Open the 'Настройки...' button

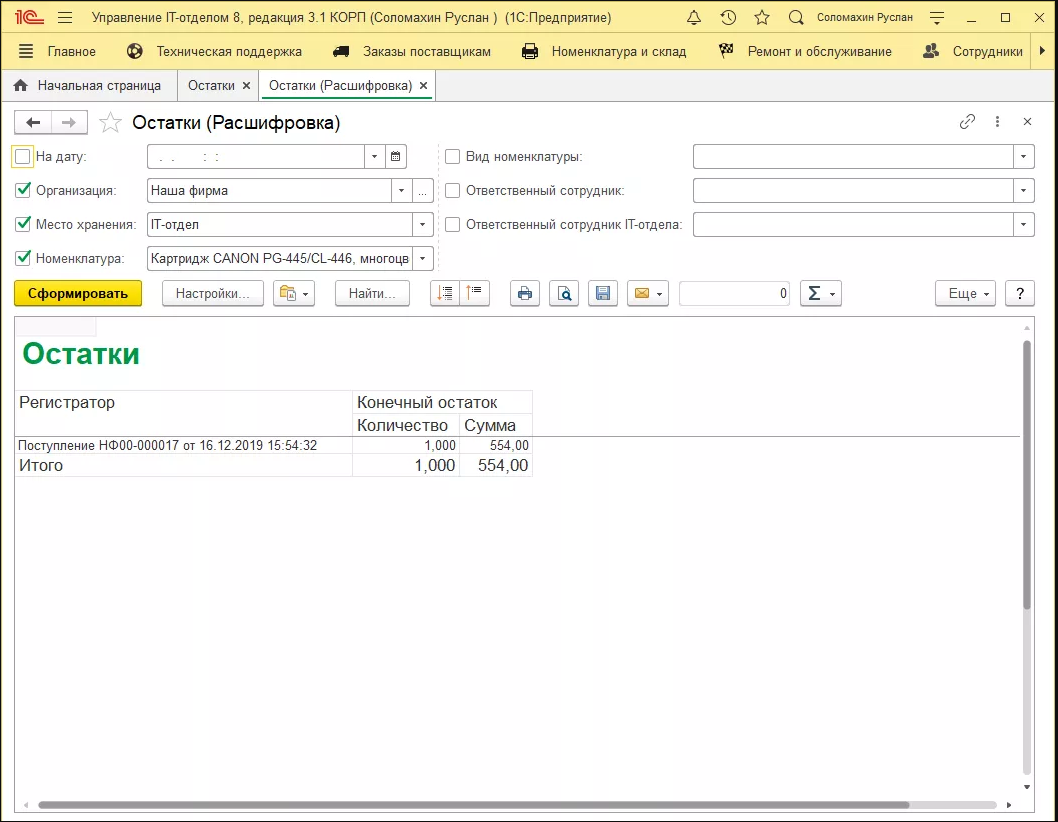212,293
